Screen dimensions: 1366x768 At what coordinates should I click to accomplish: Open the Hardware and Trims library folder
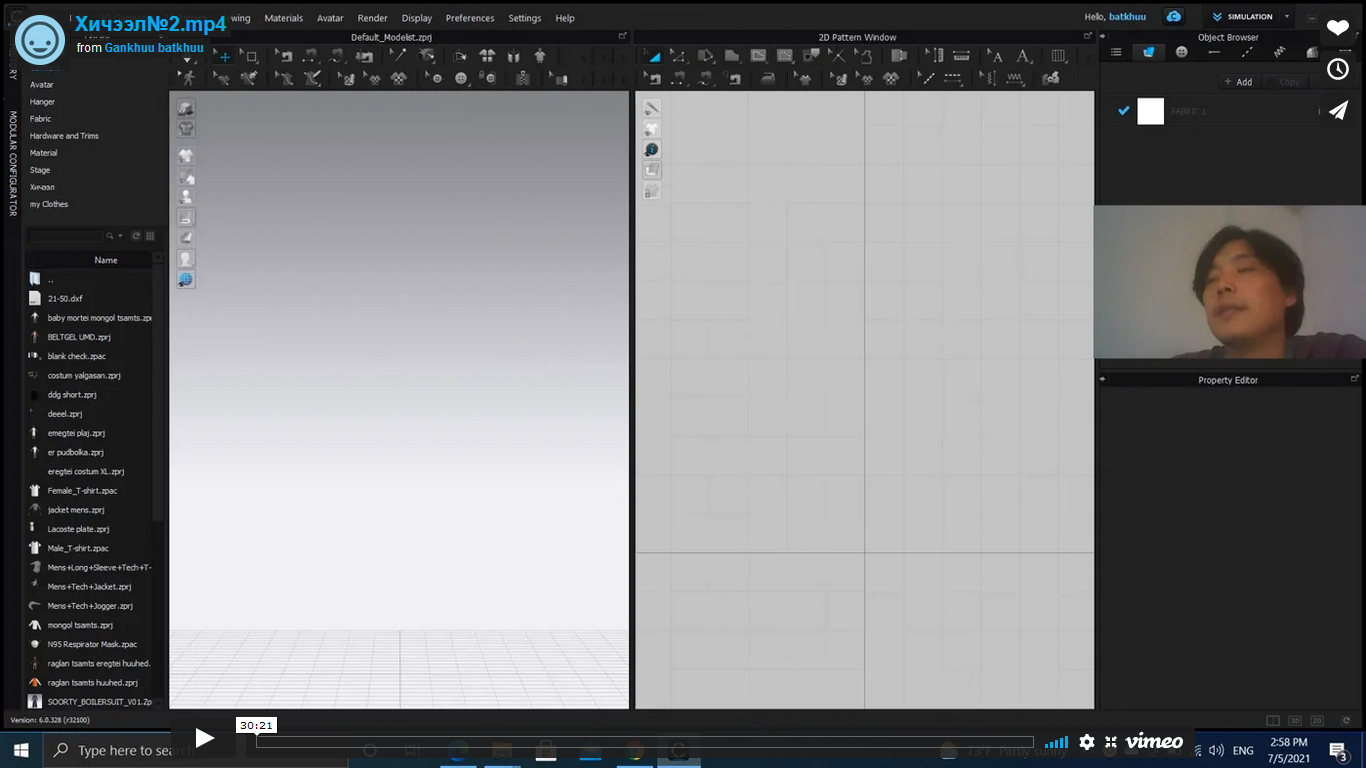[64, 136]
